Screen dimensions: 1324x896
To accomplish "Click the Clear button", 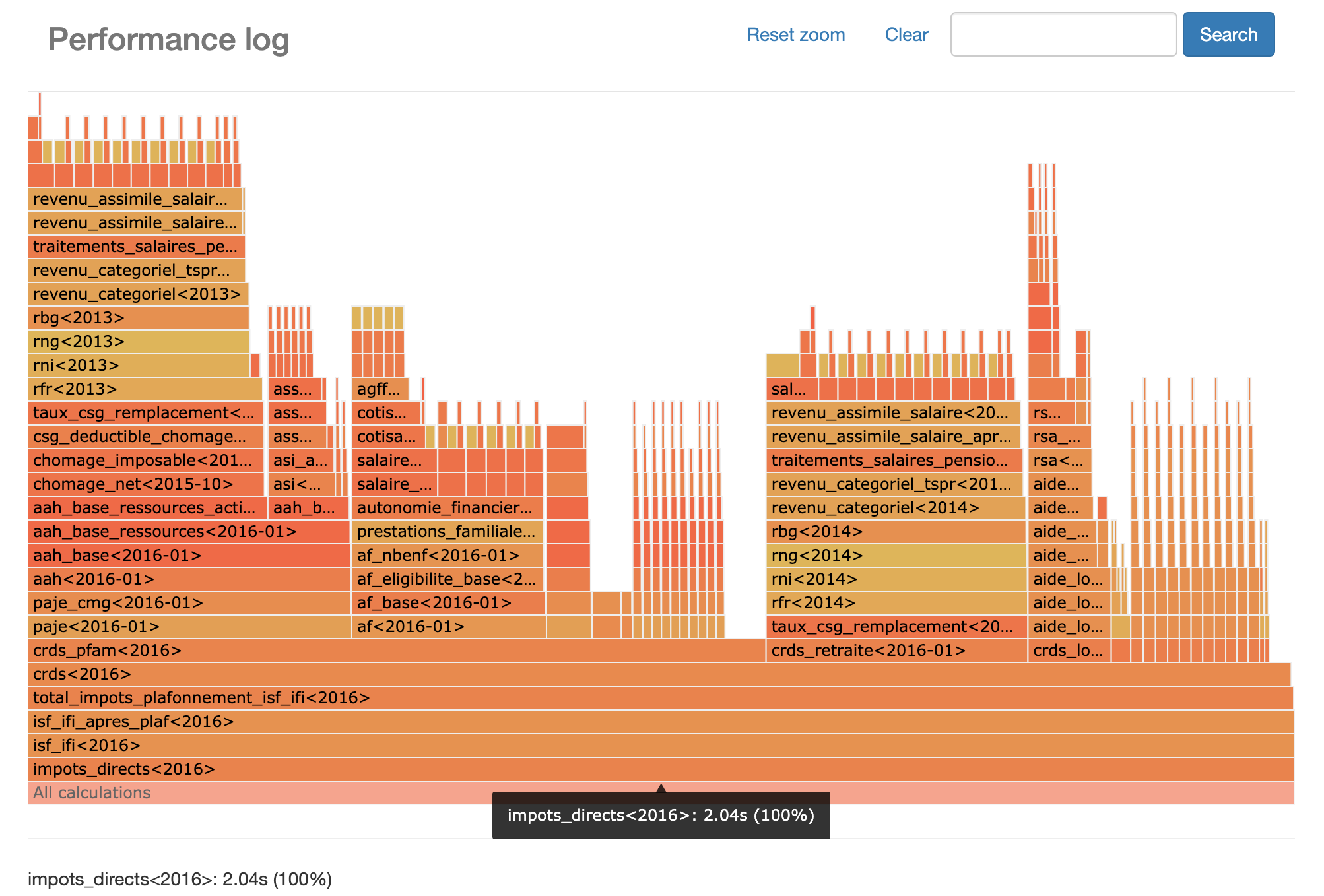I will pos(906,35).
